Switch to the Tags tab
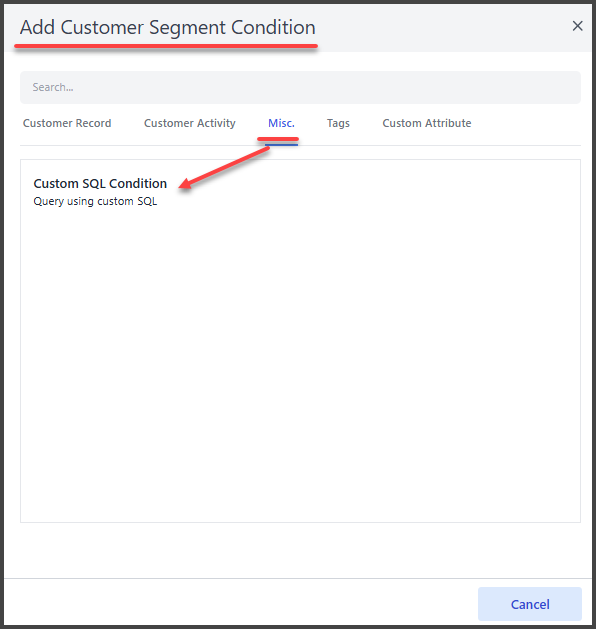The height and width of the screenshot is (629, 596). coord(338,123)
